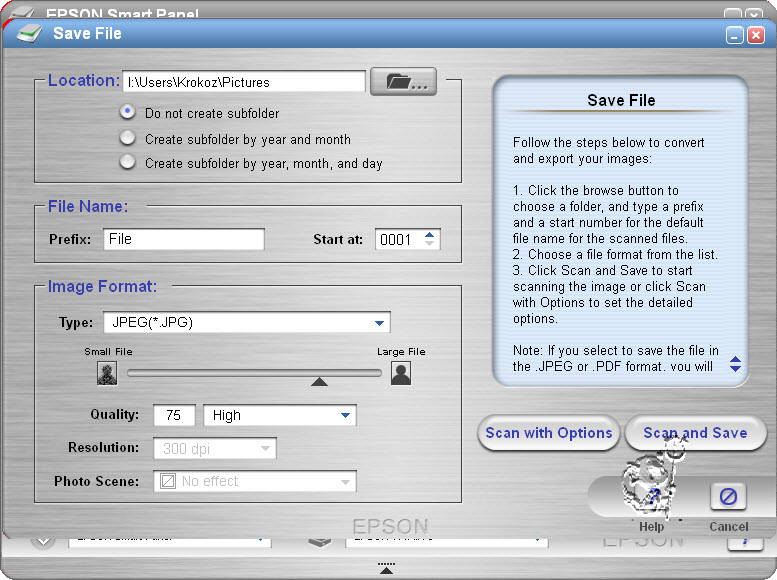Click the Prefix input field containing File

184,239
